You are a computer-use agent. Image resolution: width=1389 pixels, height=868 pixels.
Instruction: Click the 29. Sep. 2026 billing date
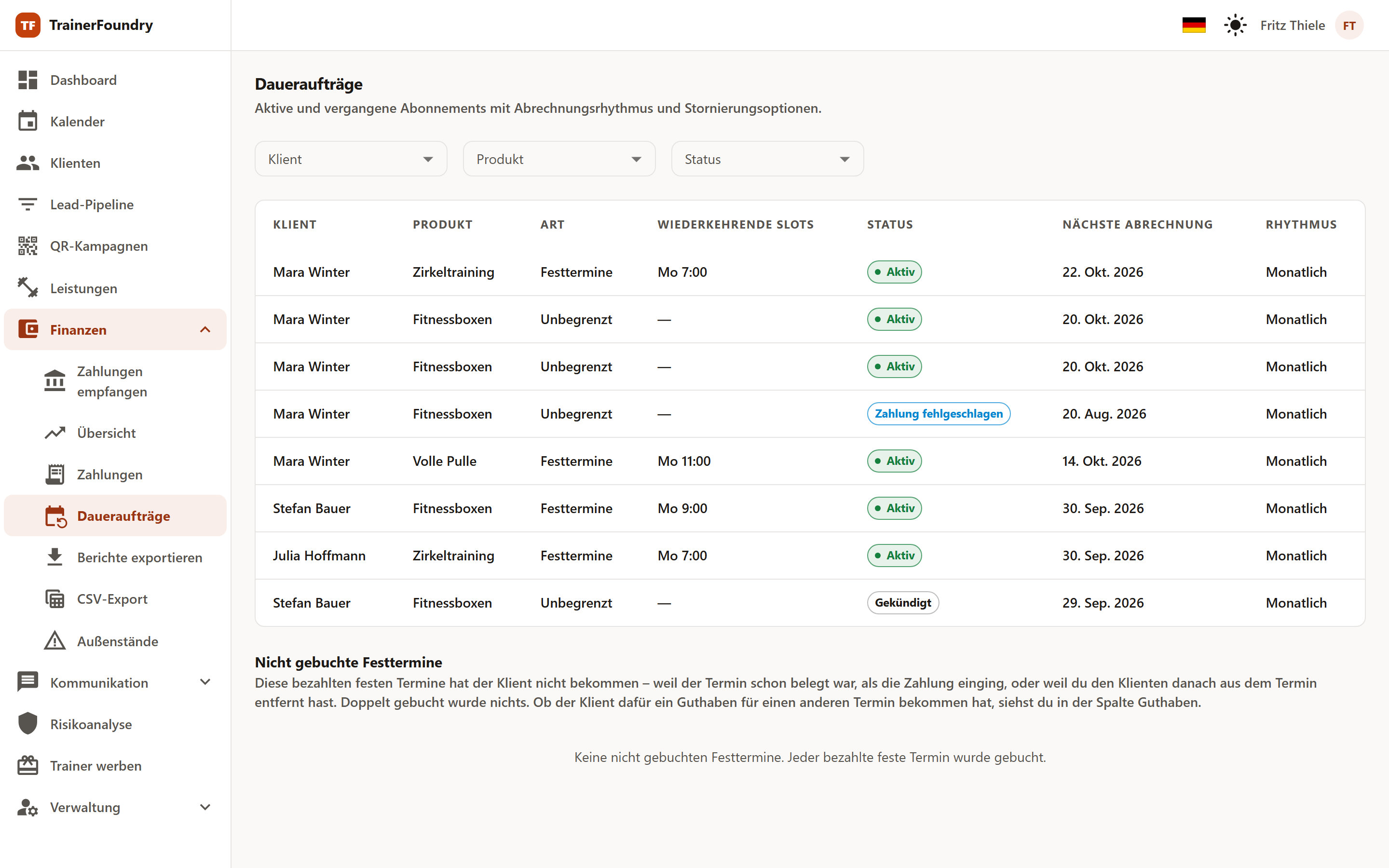coord(1103,603)
